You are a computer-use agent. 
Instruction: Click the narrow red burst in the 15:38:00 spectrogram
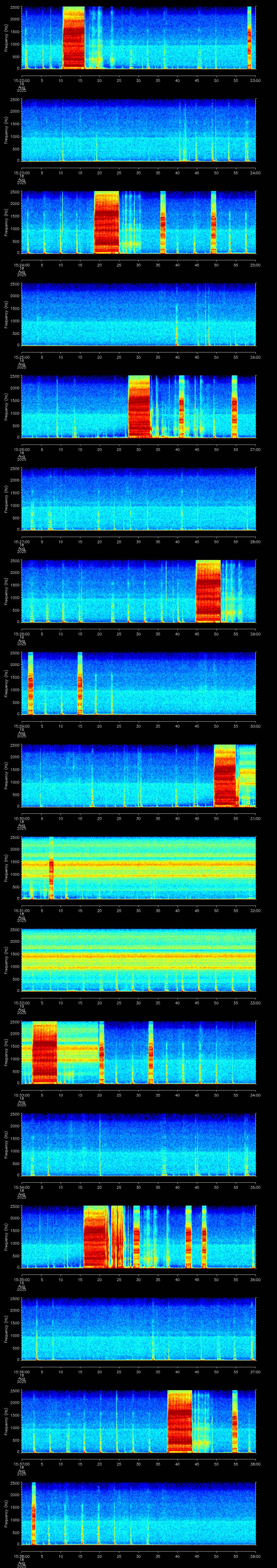click(34, 1513)
